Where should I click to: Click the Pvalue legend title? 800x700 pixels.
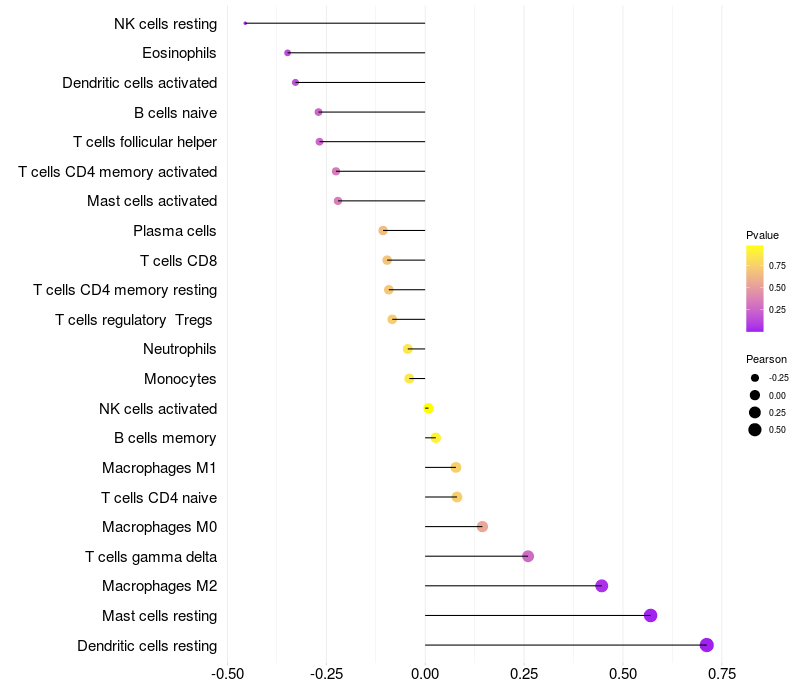point(762,235)
